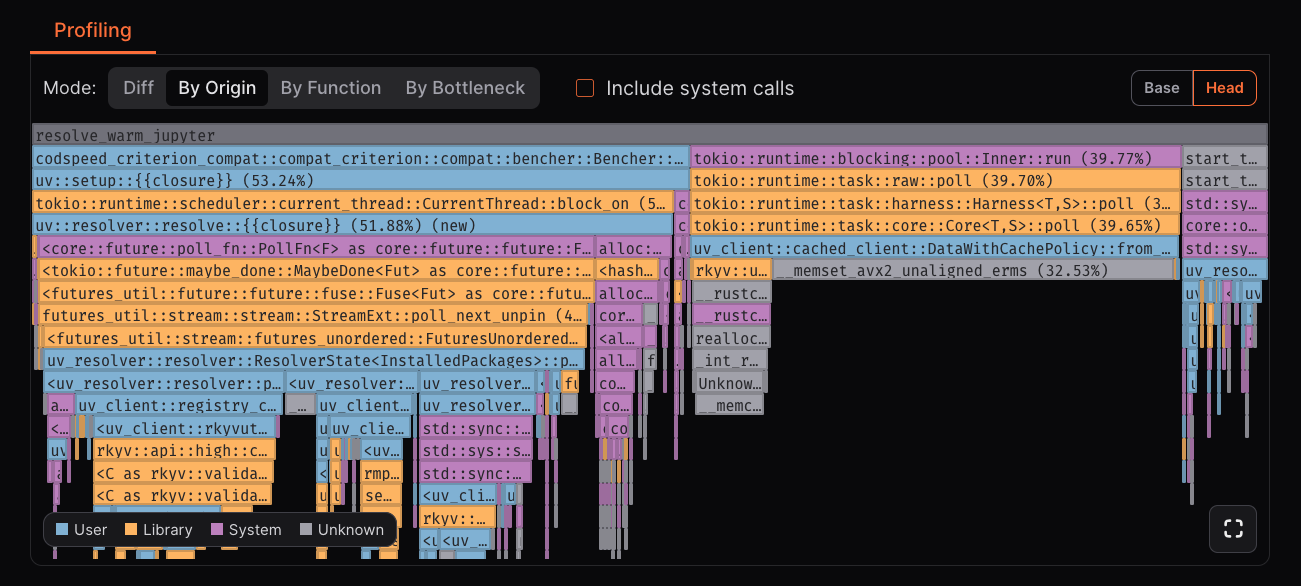Image resolution: width=1301 pixels, height=586 pixels.
Task: Click the ResolverState<InstalledPackages> frame
Action: 313,360
